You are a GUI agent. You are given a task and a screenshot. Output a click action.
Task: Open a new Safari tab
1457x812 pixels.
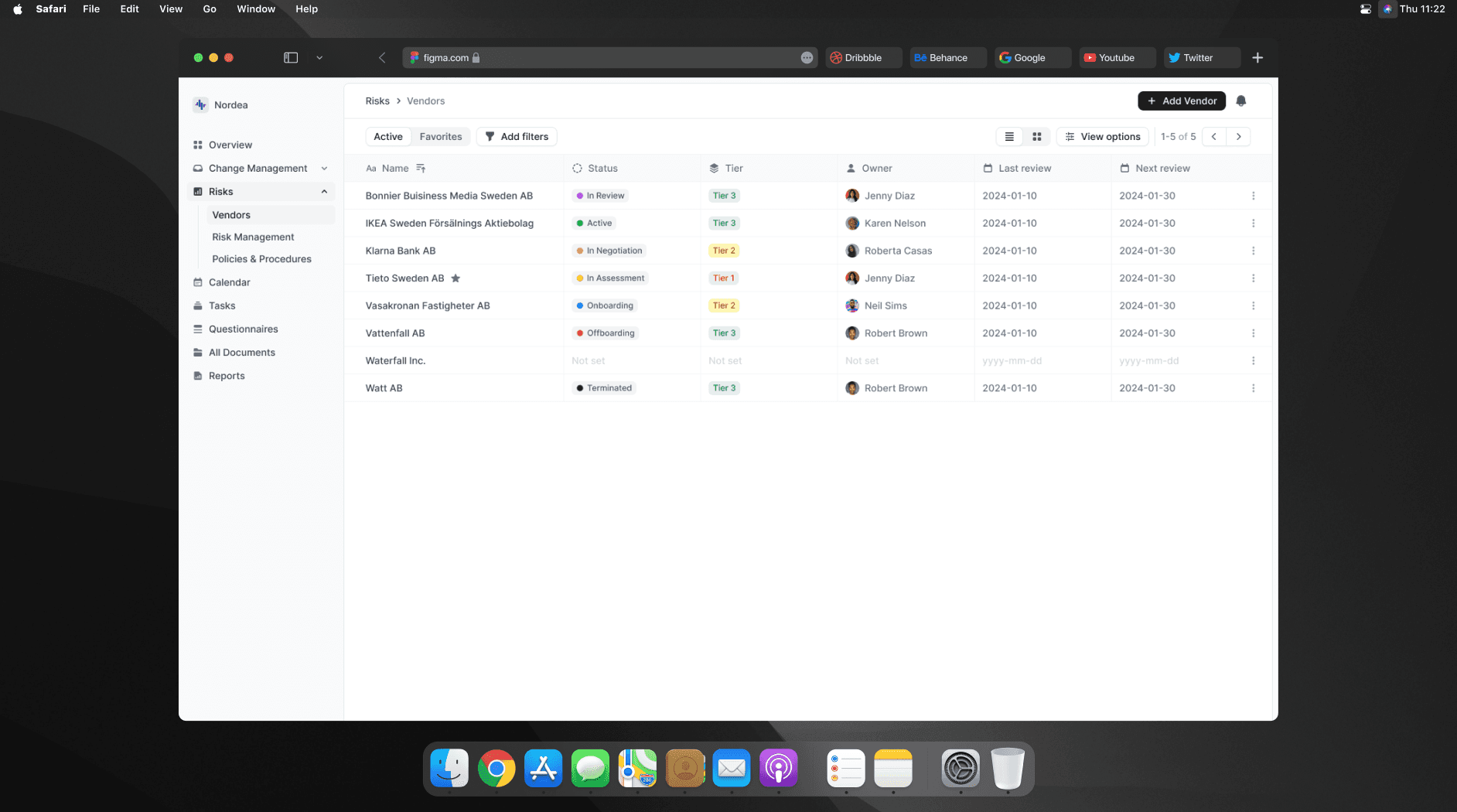click(x=1257, y=57)
